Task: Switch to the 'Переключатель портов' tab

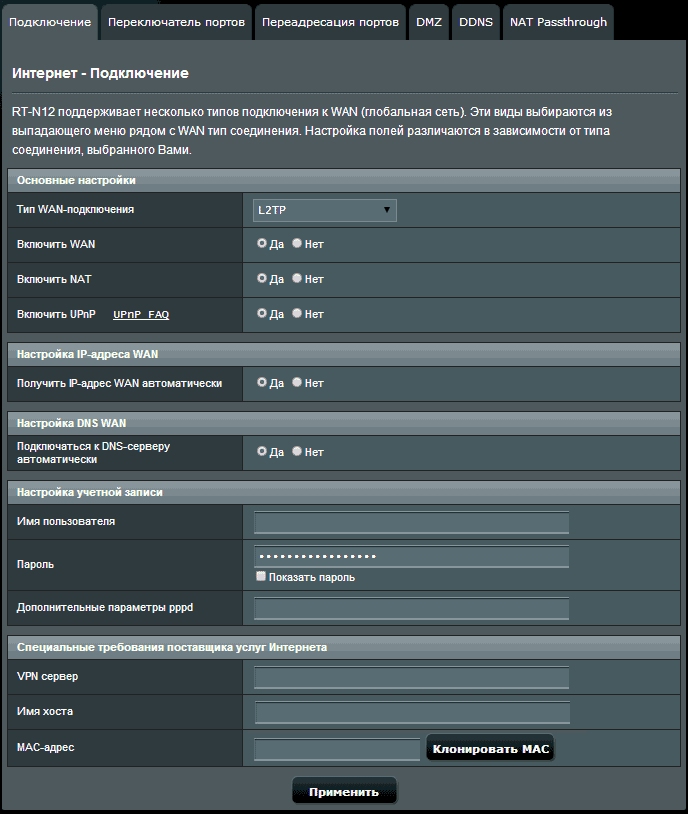Action: click(176, 22)
